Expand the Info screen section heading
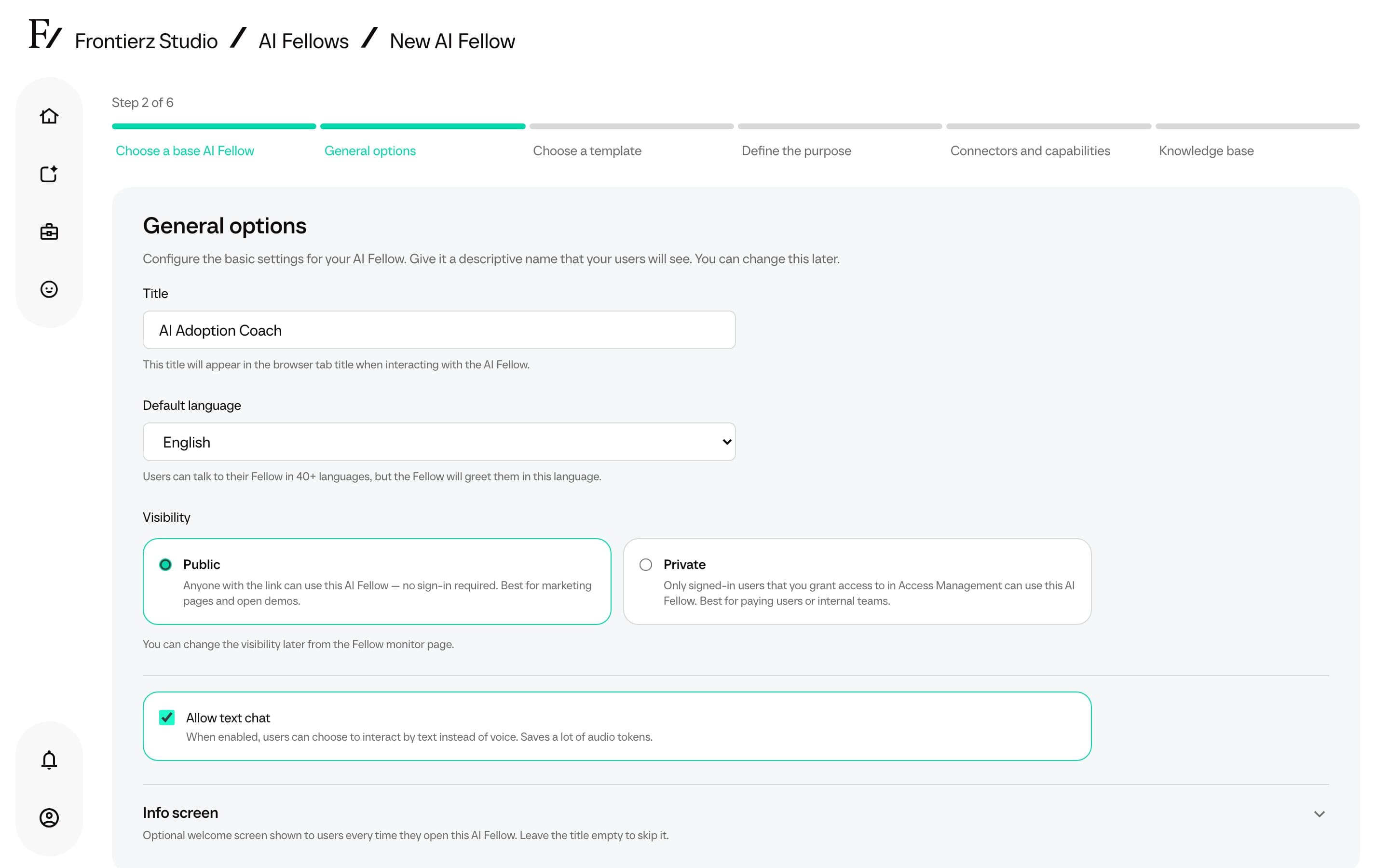 point(180,813)
